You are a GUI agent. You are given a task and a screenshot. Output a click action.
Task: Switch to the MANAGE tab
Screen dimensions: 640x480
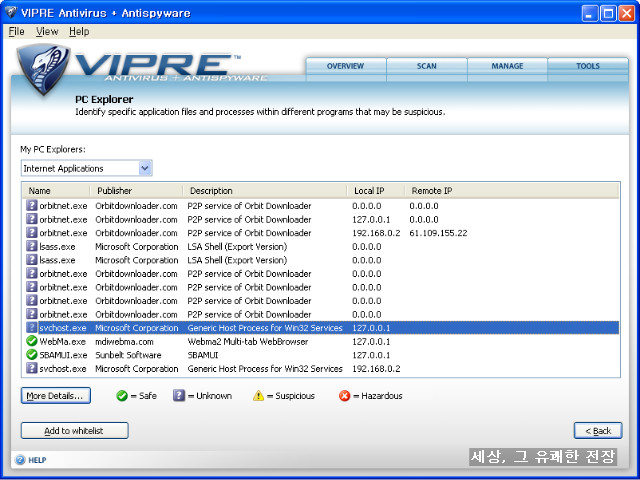[507, 66]
